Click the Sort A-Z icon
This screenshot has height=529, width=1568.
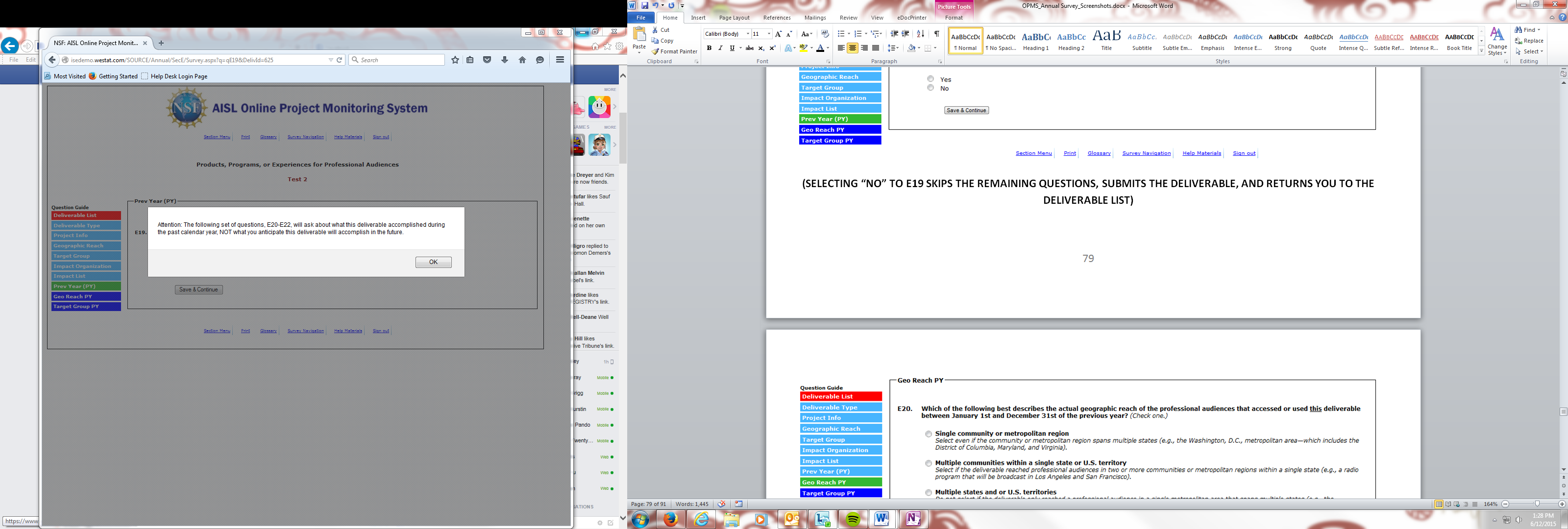[x=920, y=34]
